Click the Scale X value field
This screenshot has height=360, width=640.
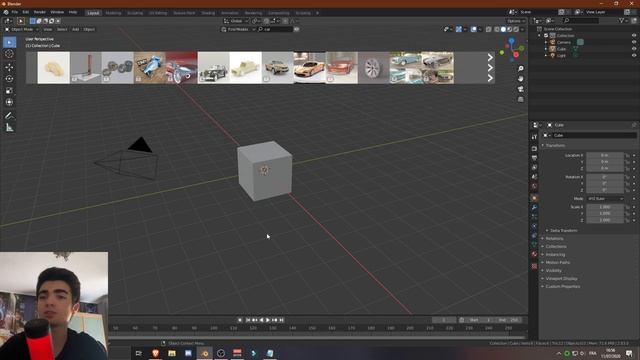pos(605,207)
